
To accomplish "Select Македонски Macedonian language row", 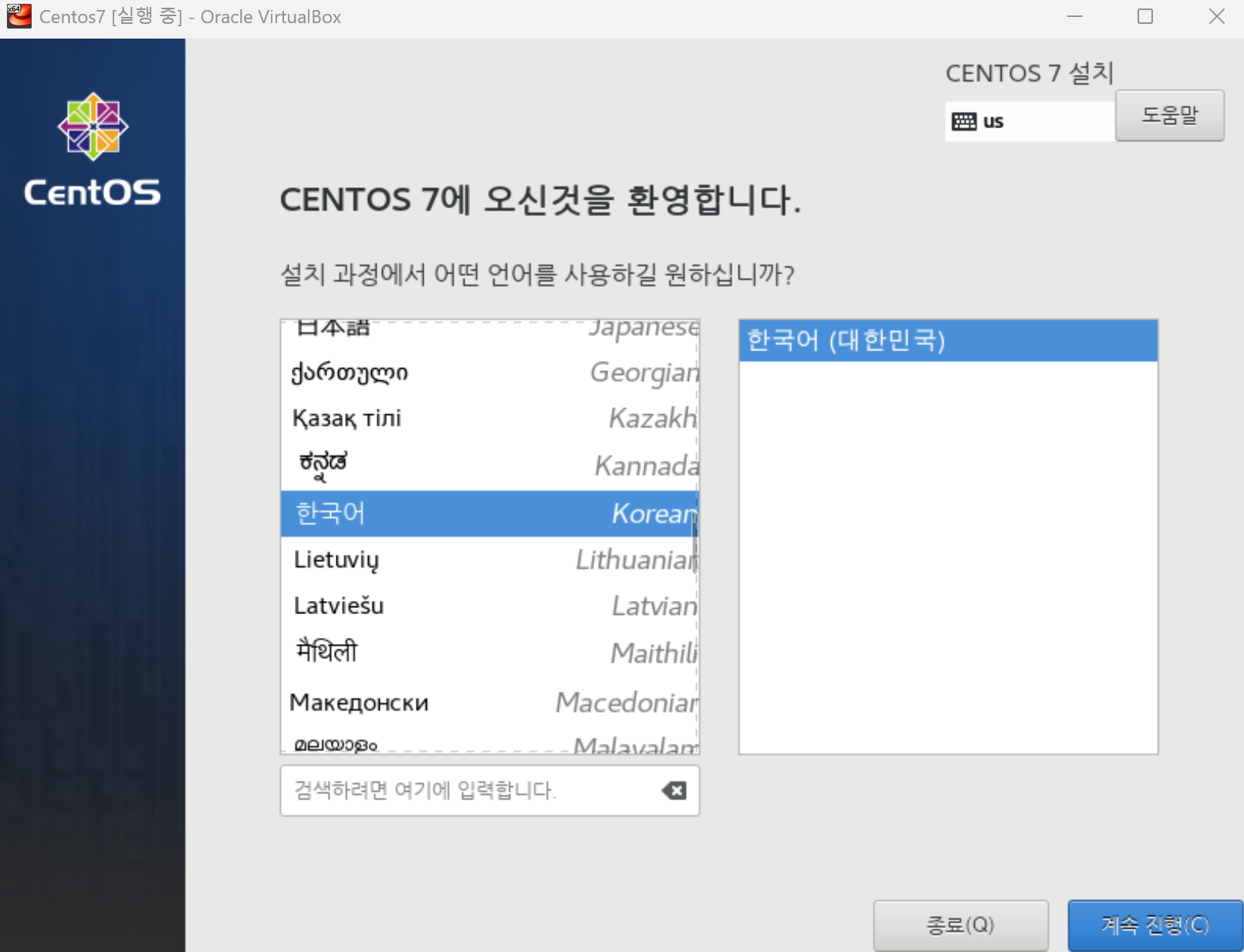I will (489, 702).
